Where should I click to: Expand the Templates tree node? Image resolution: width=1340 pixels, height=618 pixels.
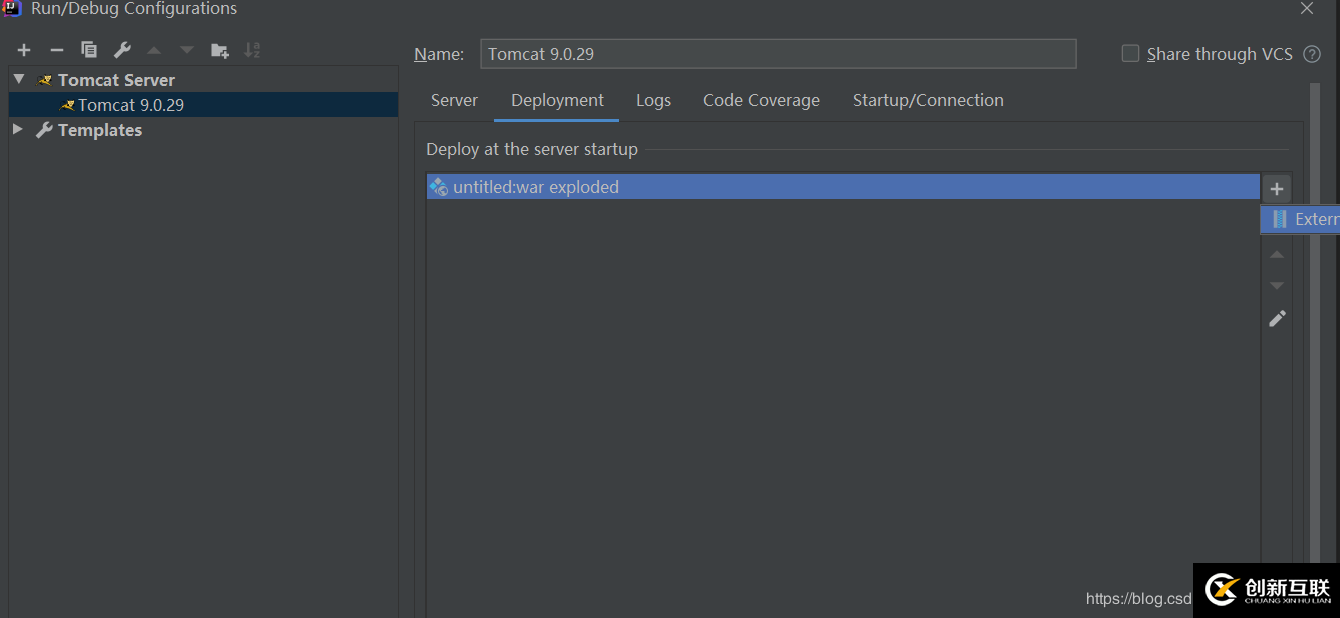tap(18, 129)
